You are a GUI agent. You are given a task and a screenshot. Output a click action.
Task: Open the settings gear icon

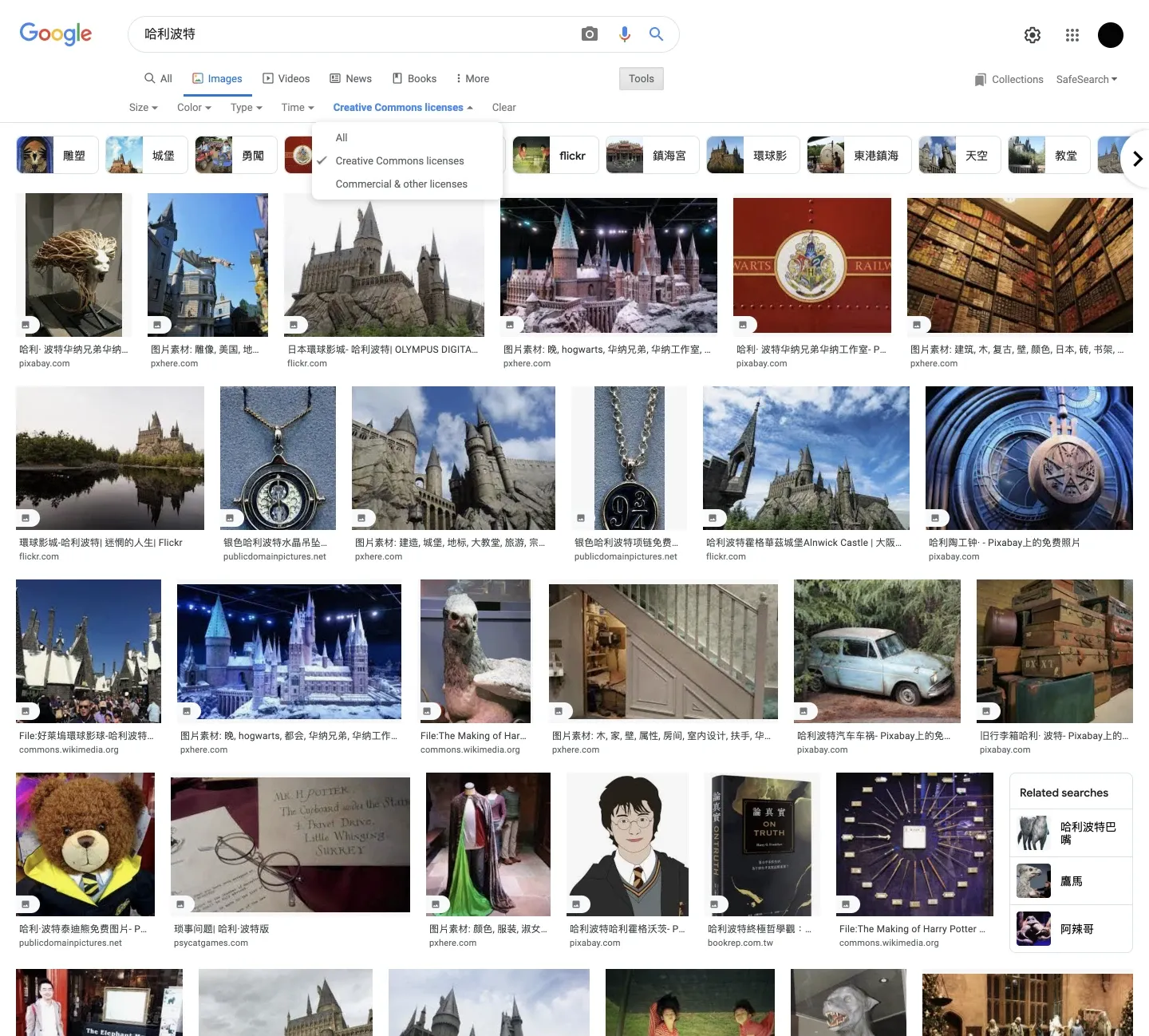tap(1033, 35)
